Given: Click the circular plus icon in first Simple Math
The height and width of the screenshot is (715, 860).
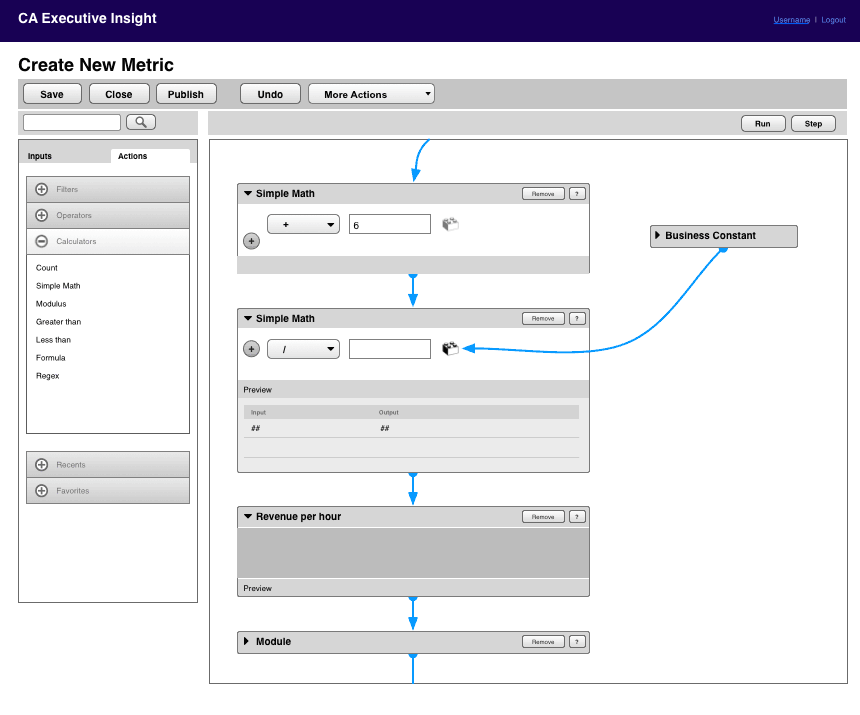Looking at the screenshot, I should click(251, 241).
